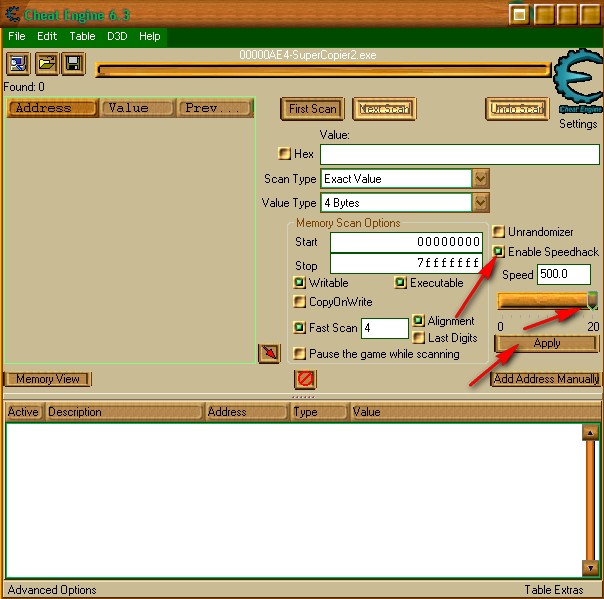
Task: Click the Fast Scan alignment number field
Action: click(x=384, y=328)
